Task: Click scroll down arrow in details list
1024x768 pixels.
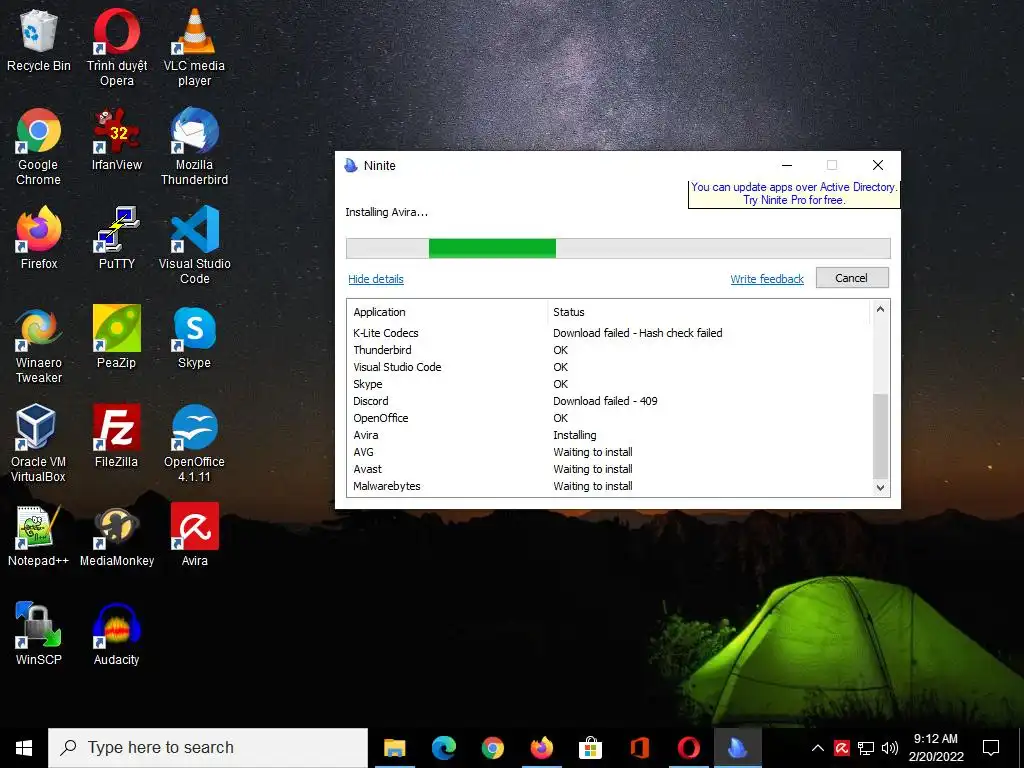Action: click(880, 488)
